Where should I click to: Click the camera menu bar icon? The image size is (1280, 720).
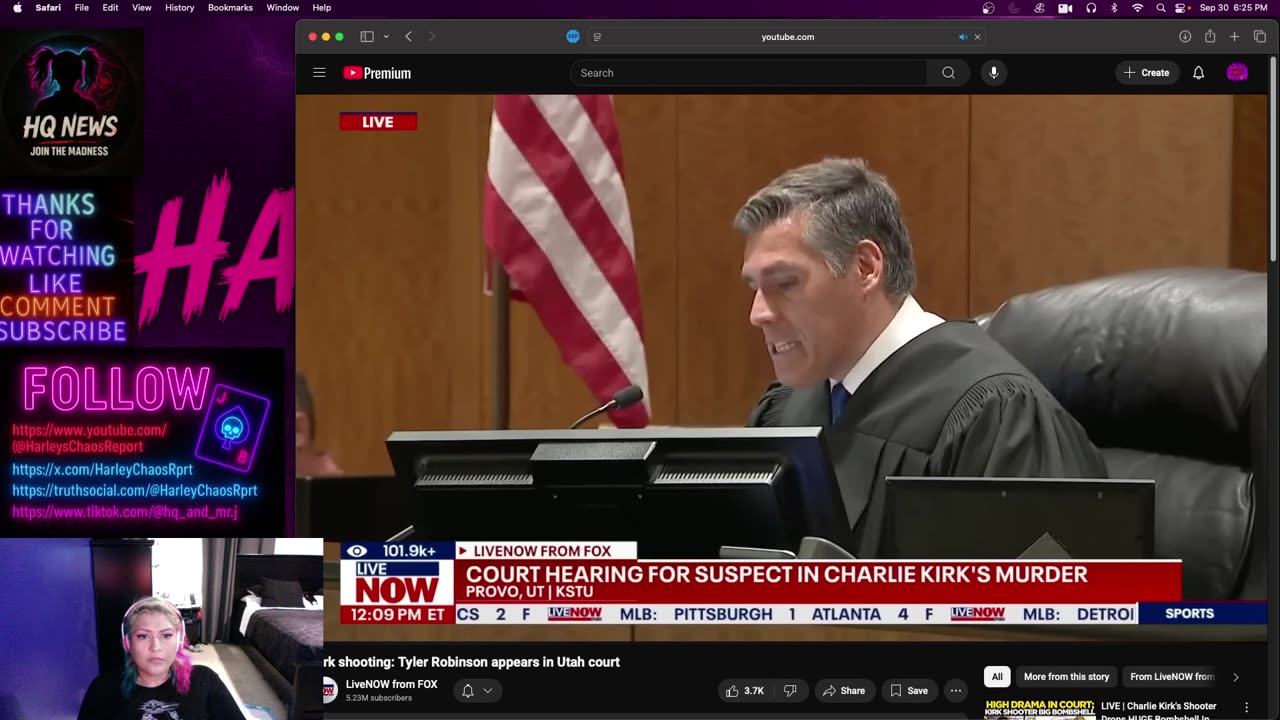[1065, 7]
